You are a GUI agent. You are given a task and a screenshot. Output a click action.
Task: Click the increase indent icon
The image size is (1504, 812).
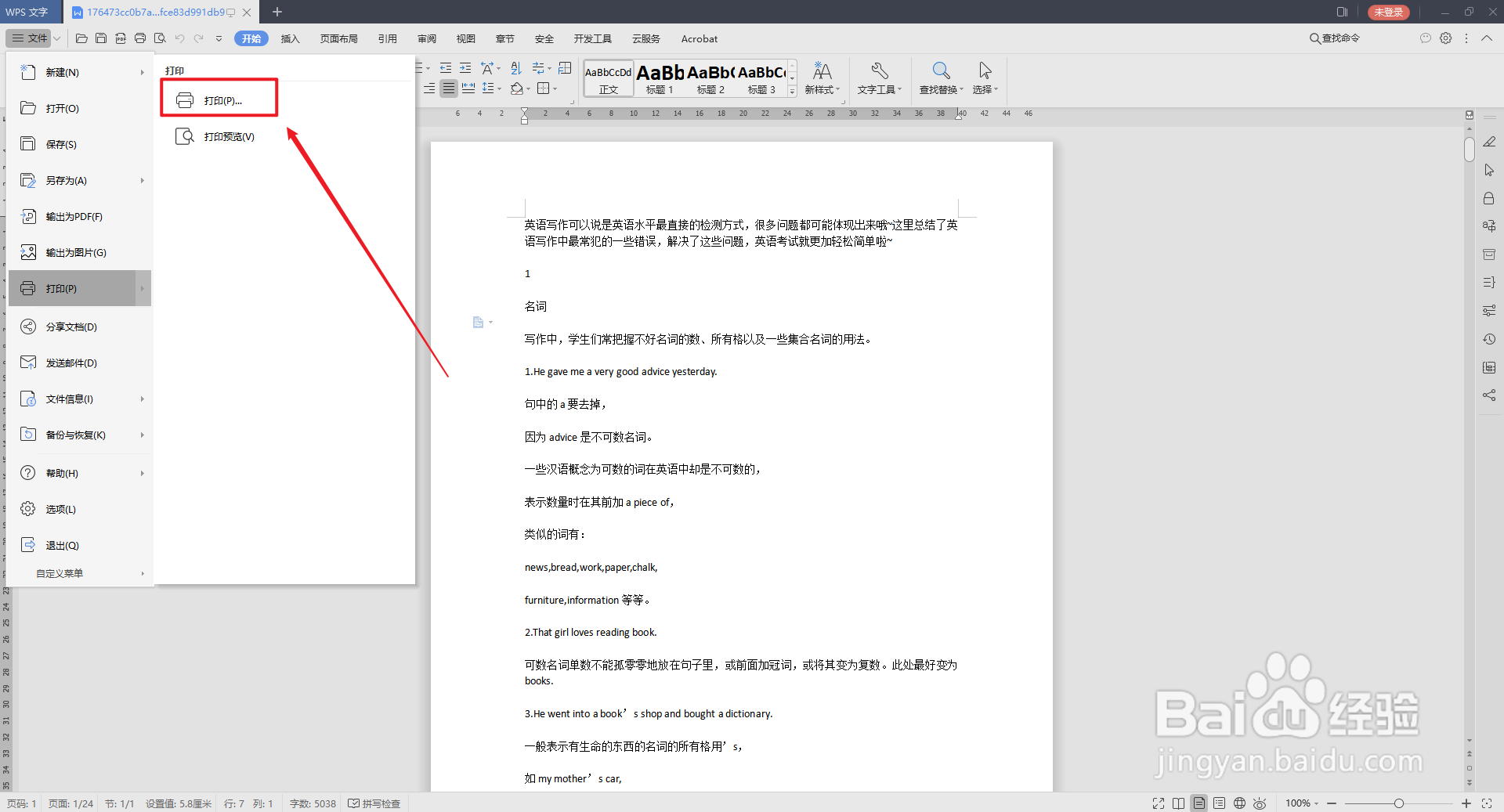coord(465,68)
